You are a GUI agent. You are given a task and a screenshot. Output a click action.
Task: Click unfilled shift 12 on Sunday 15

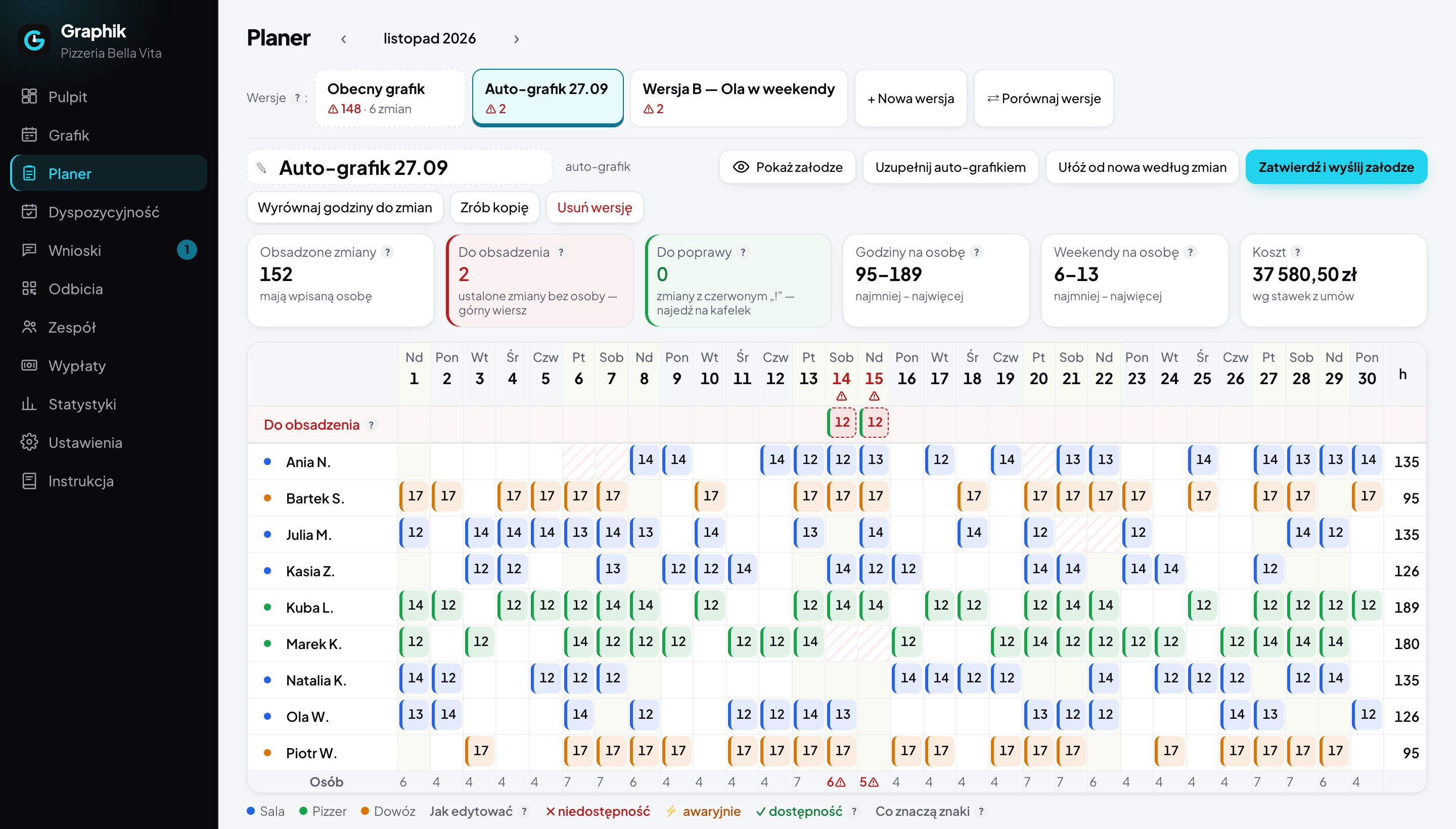point(874,423)
